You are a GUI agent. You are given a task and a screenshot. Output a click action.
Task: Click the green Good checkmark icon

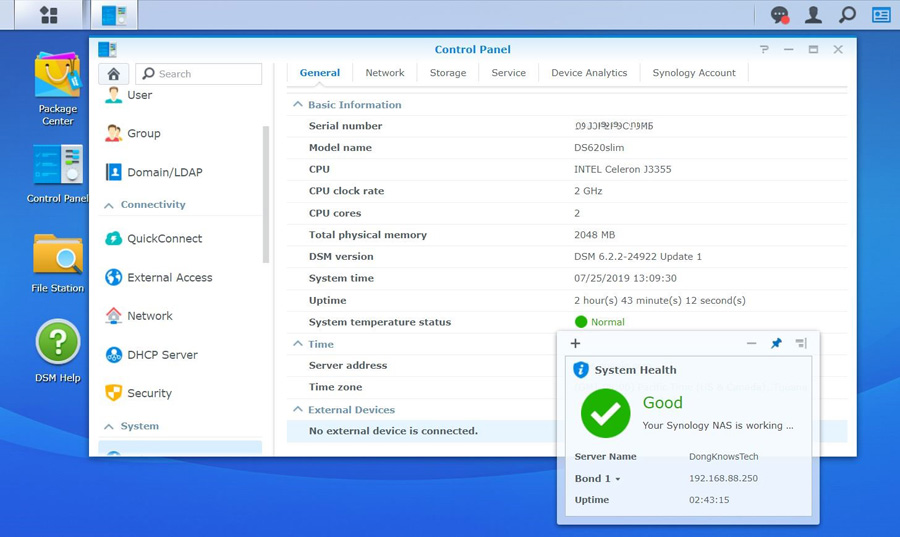(x=605, y=413)
